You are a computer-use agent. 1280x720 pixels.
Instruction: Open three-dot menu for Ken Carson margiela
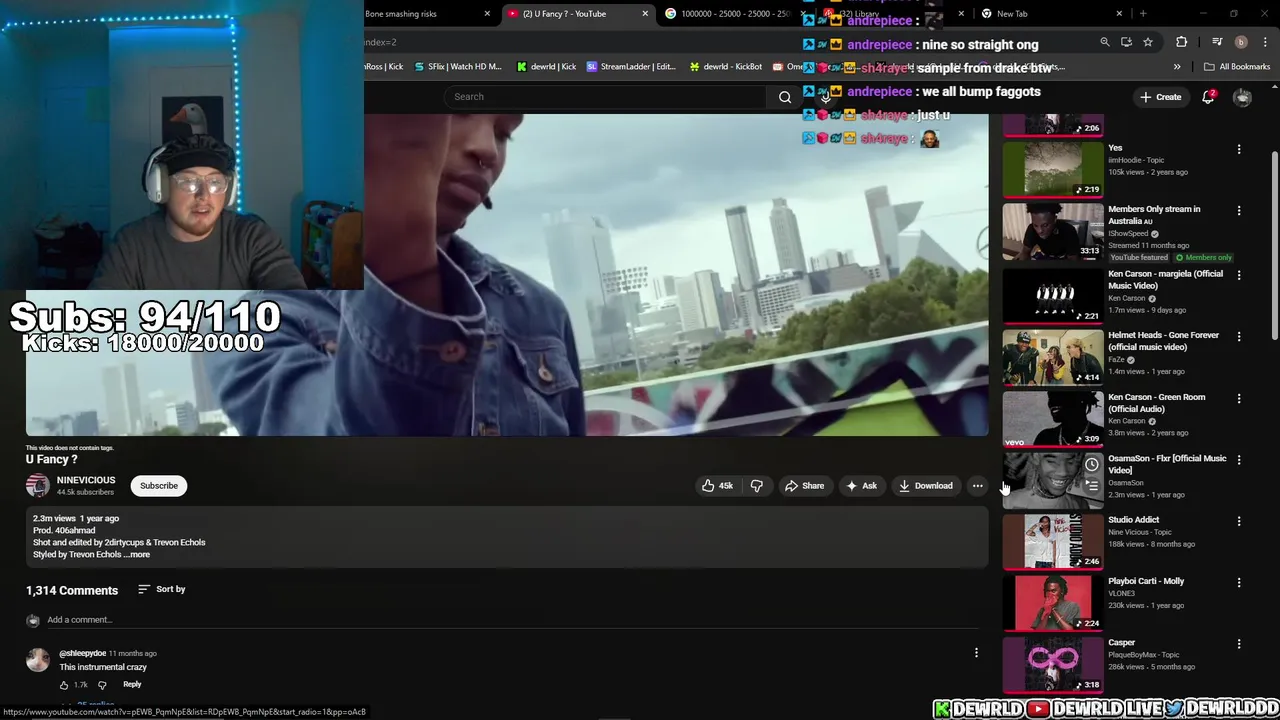(x=1239, y=275)
